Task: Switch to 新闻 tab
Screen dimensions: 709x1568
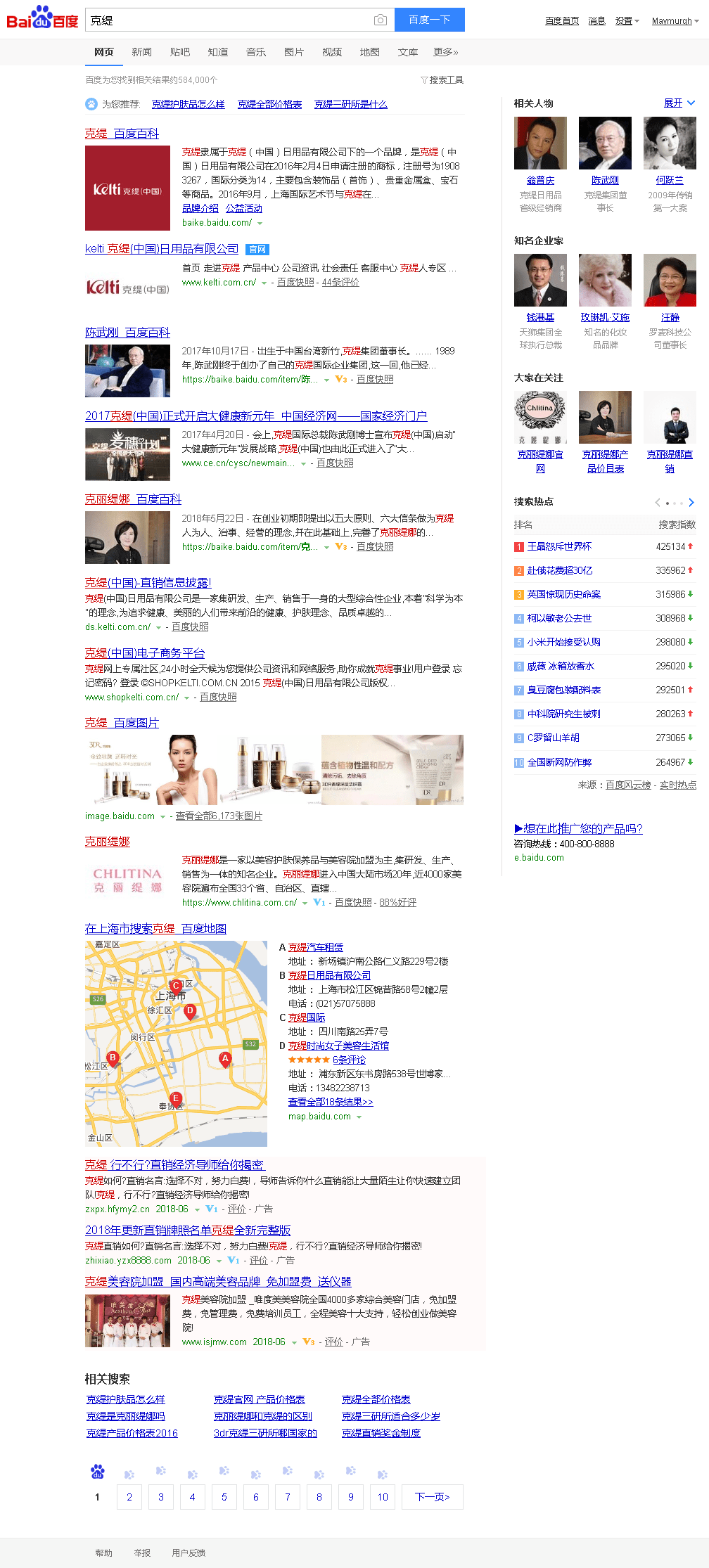Action: coord(141,52)
